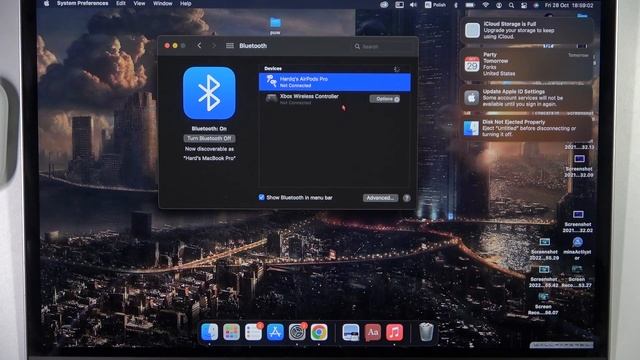Click the Turn Bluetooth Off button

pos(209,138)
